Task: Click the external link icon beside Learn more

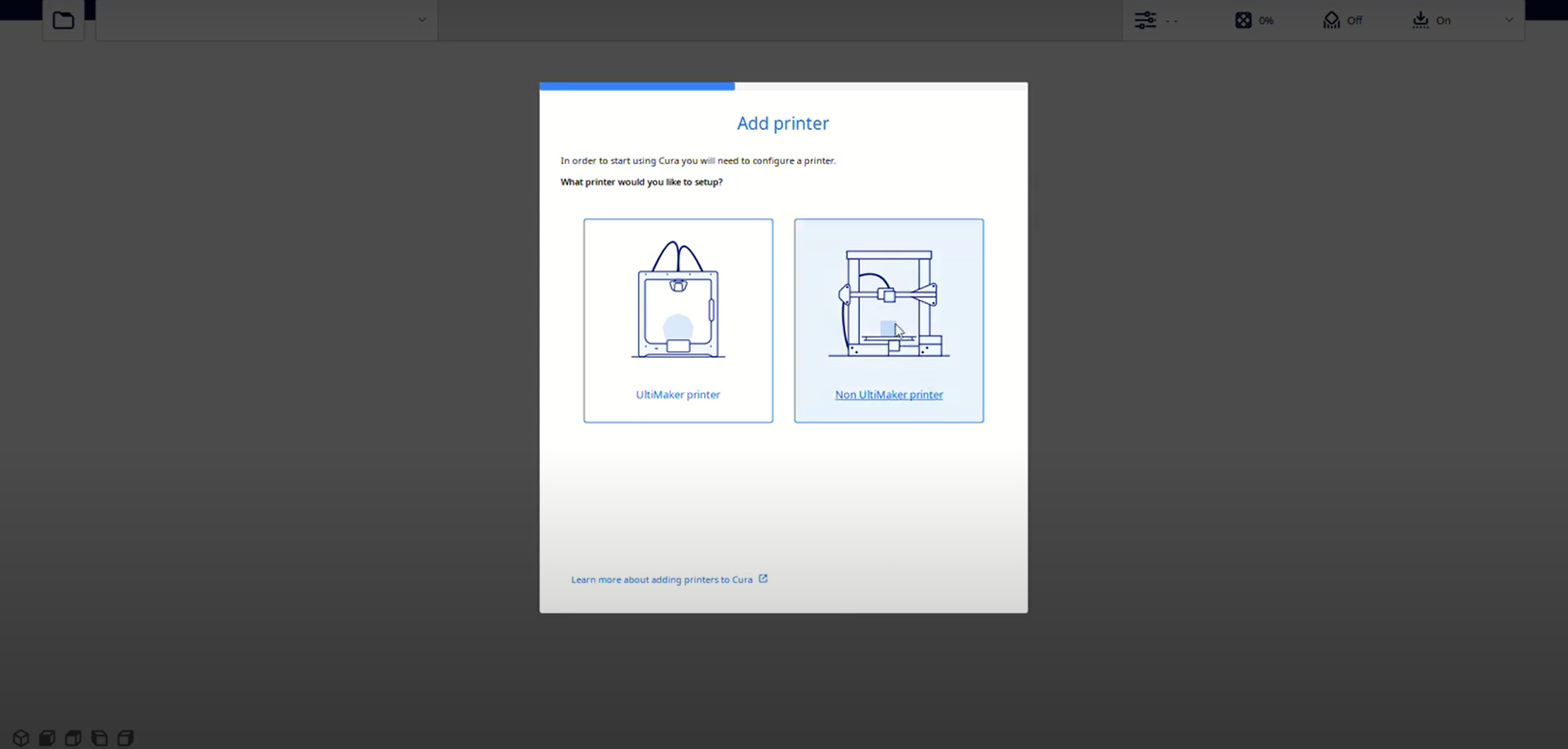Action: (x=764, y=578)
